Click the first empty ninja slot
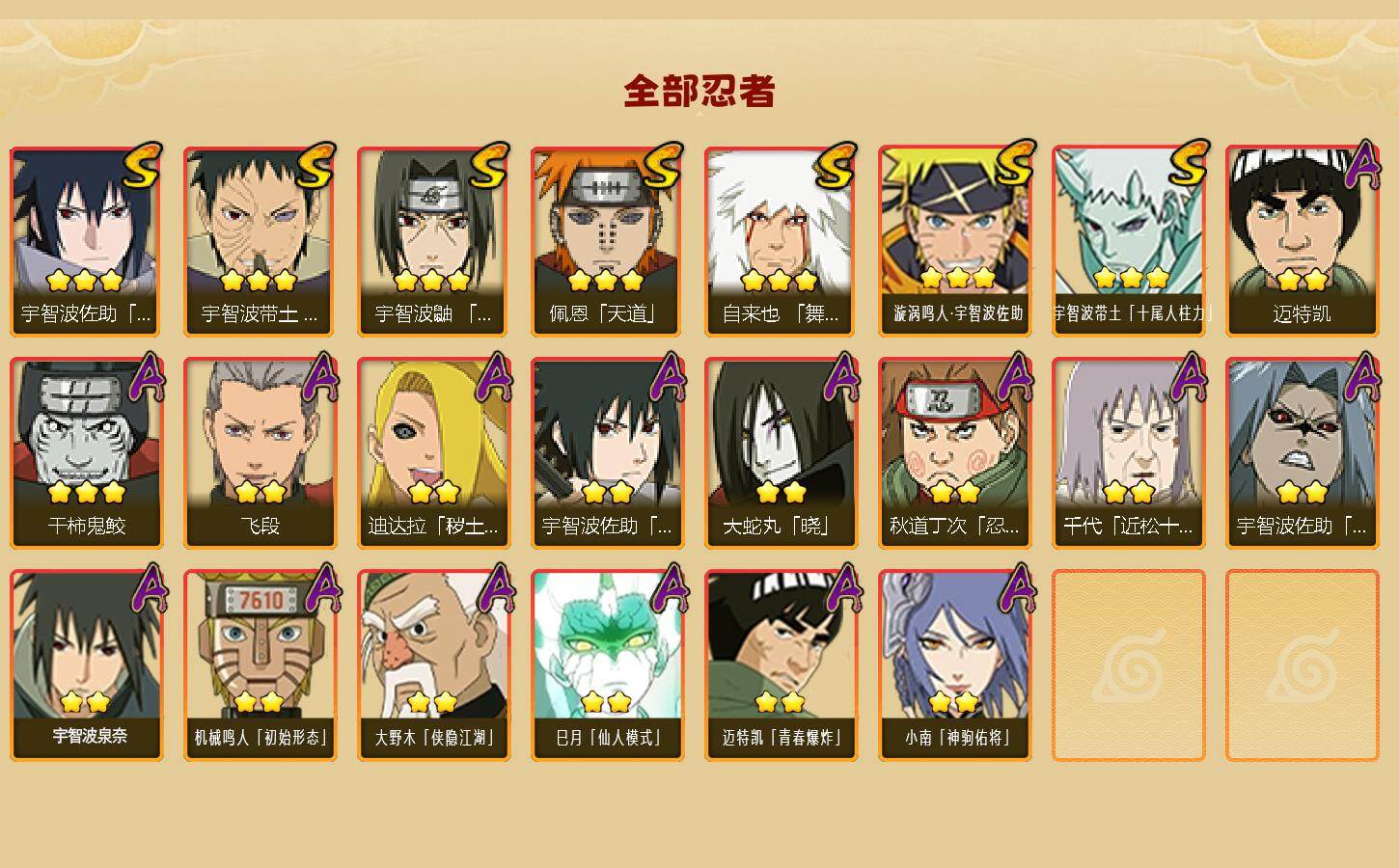 pos(1128,665)
